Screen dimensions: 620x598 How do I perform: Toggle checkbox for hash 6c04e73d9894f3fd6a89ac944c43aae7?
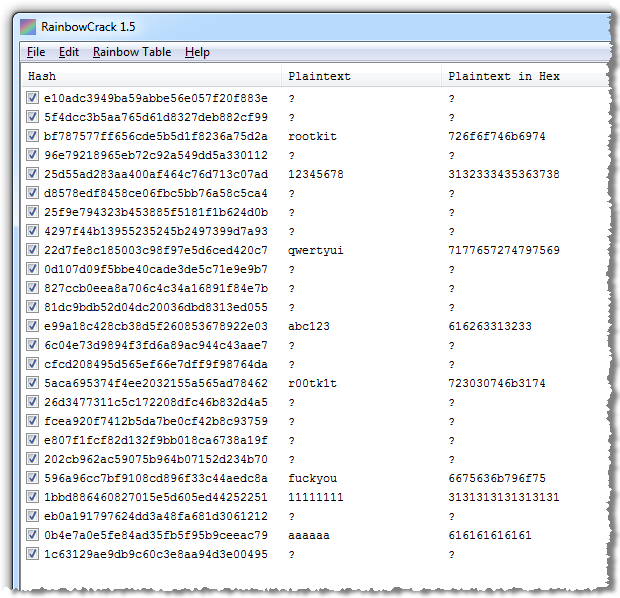[32, 344]
